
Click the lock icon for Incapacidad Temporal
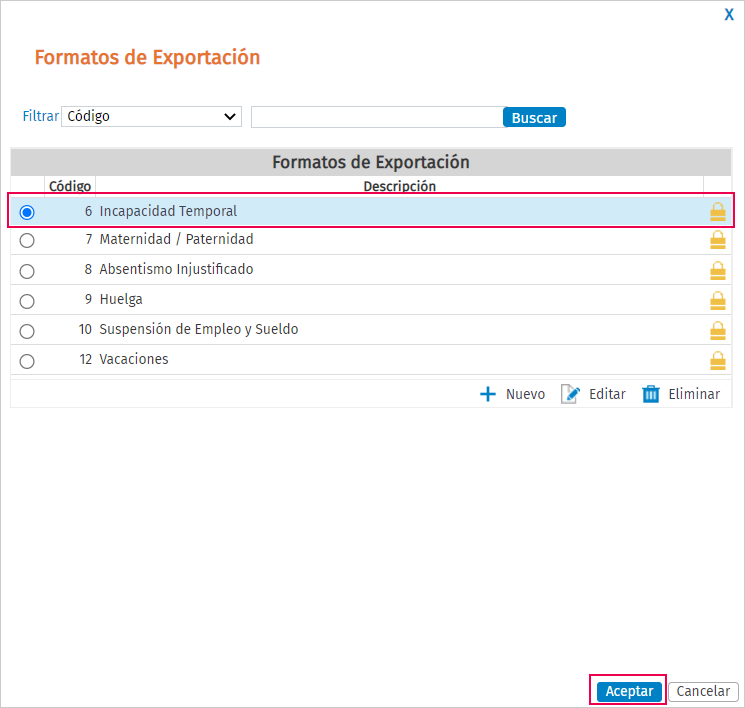coord(717,212)
